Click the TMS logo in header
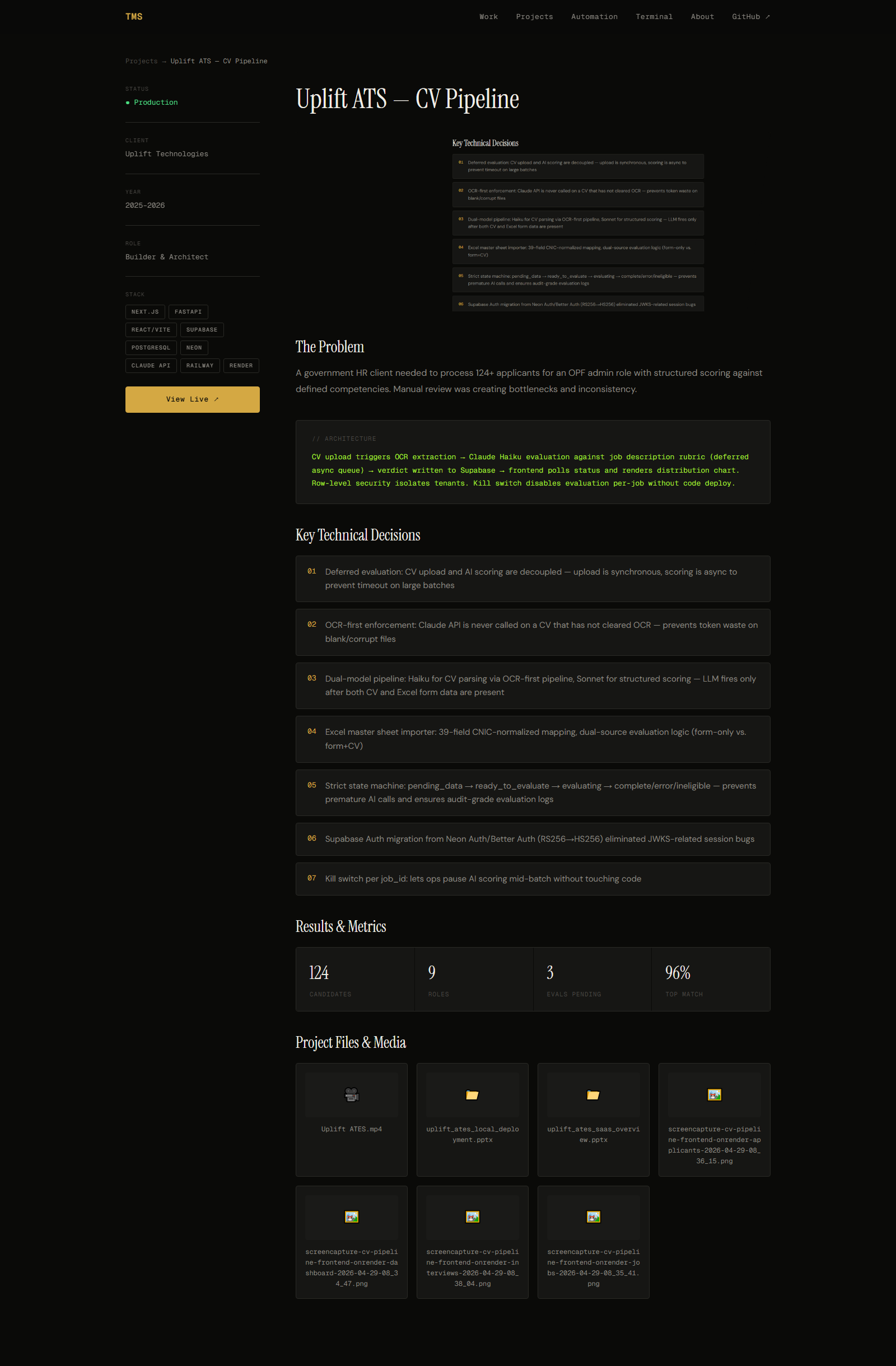896x1366 pixels. pos(134,17)
